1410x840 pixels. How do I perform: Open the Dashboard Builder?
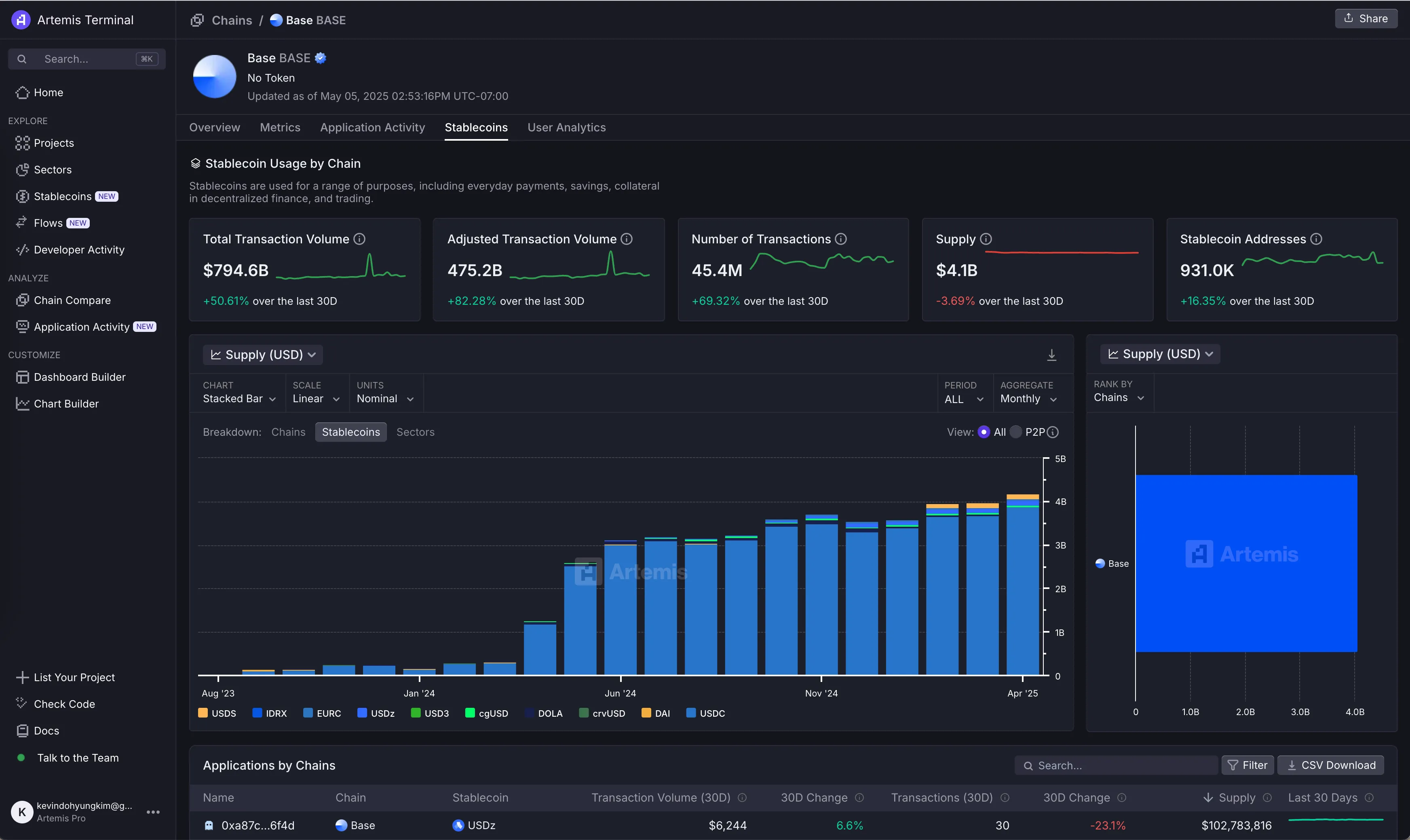[x=79, y=377]
